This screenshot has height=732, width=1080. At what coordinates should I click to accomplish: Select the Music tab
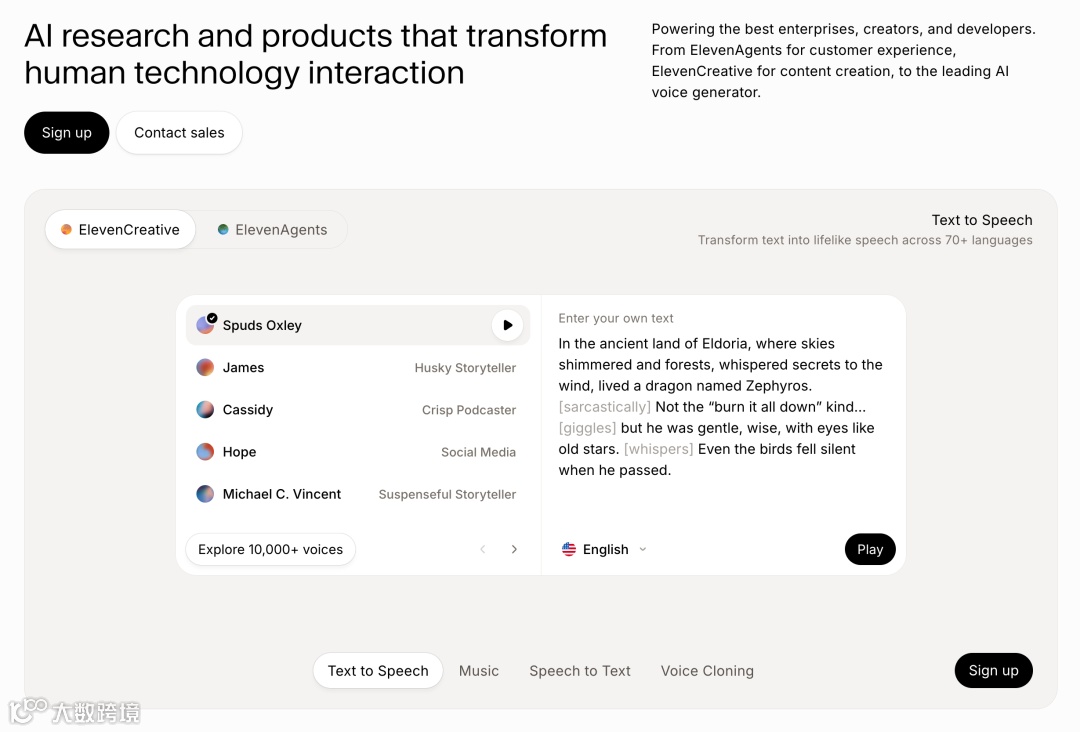[479, 671]
